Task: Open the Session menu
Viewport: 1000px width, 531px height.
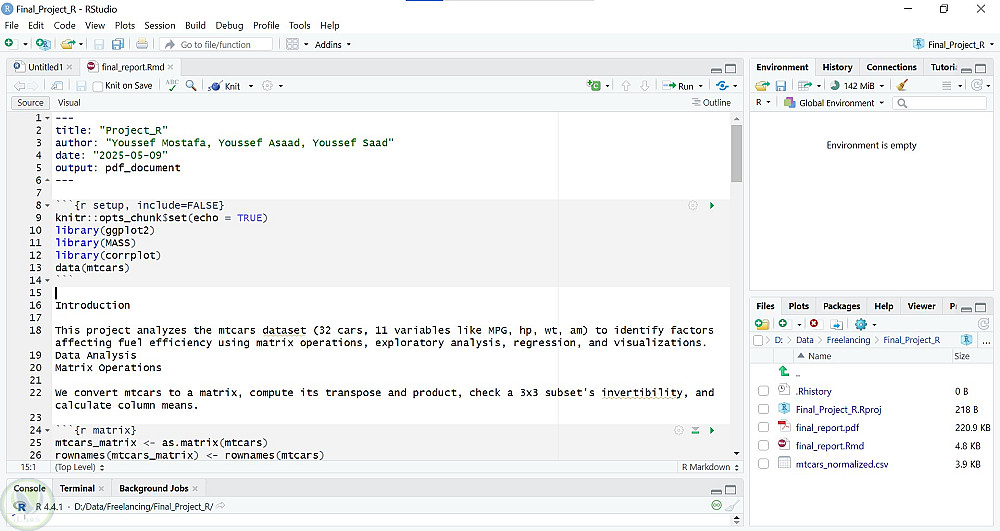Action: pyautogui.click(x=159, y=25)
